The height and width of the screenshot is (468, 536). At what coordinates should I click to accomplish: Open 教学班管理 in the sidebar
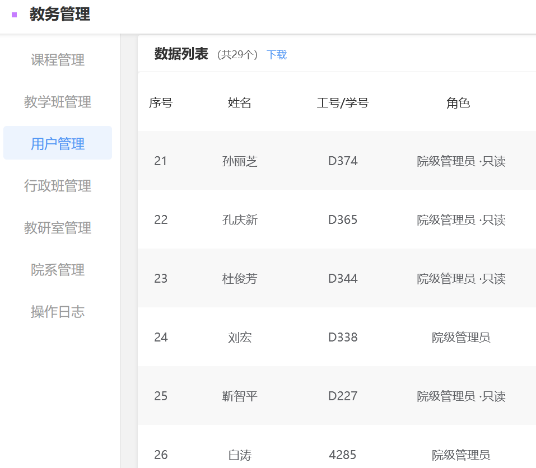click(57, 102)
